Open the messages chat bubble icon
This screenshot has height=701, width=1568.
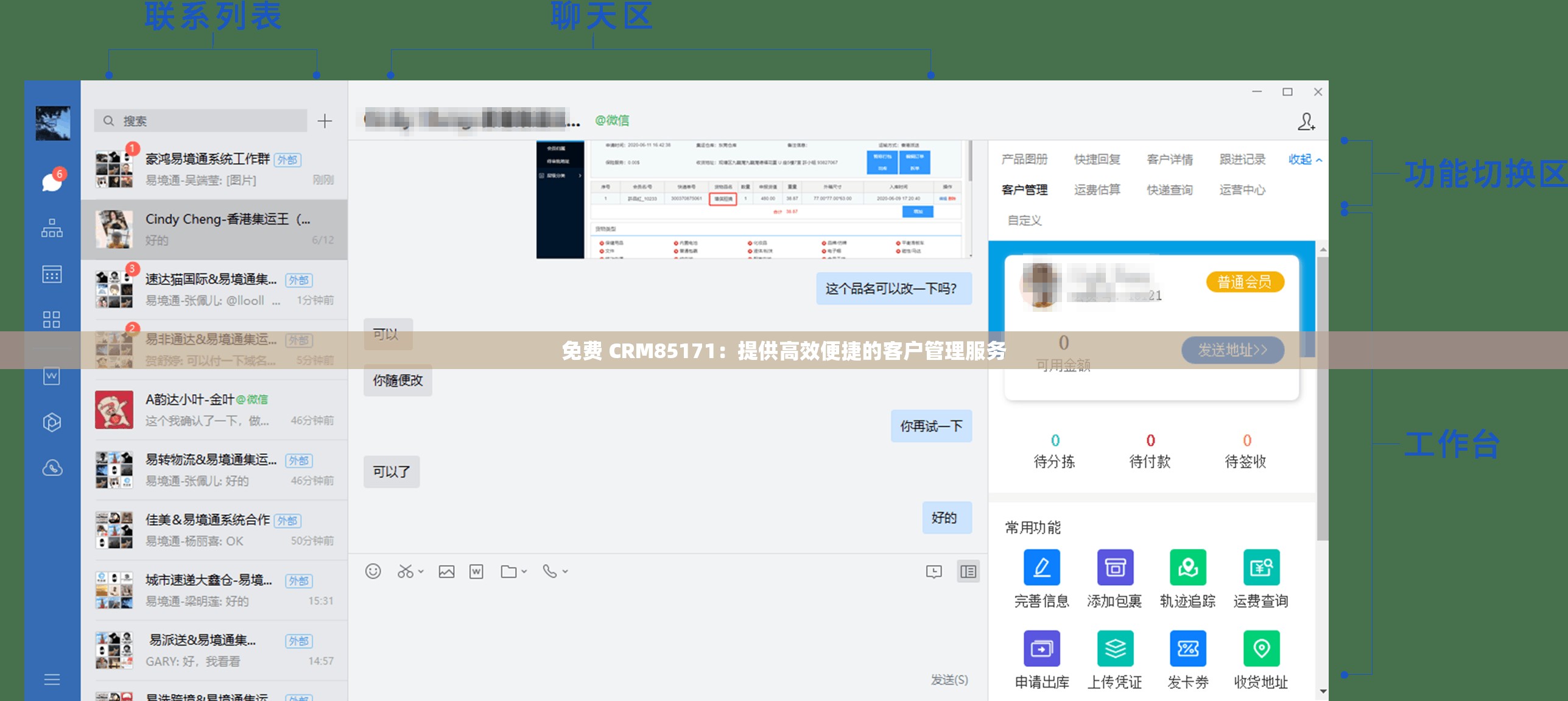pyautogui.click(x=52, y=181)
